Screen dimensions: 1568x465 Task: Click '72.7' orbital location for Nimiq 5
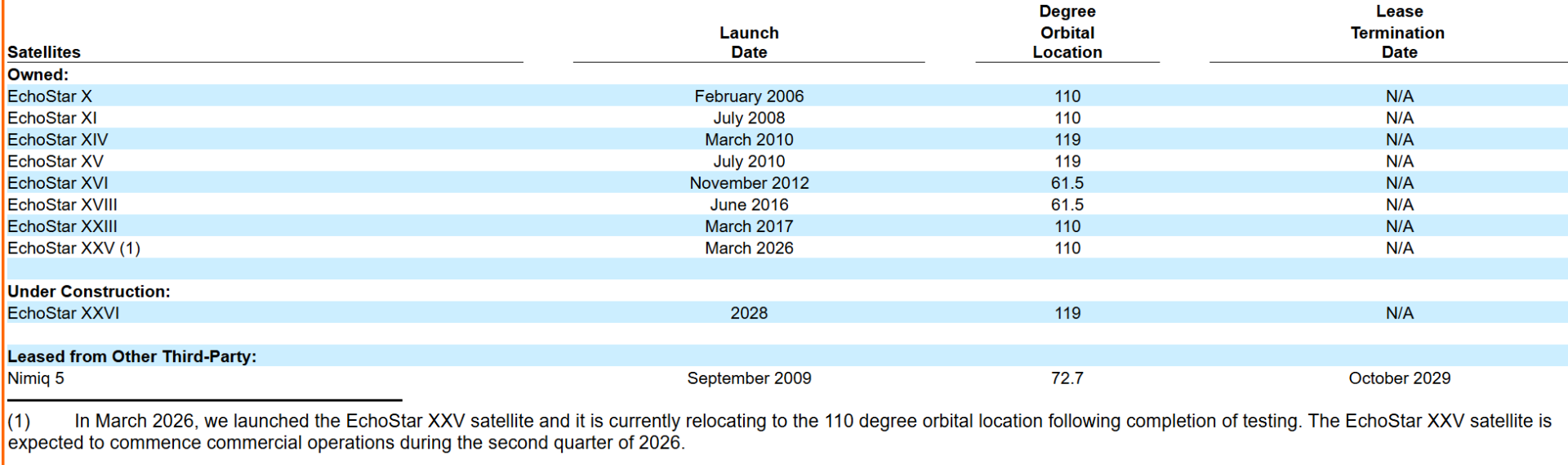point(1067,378)
